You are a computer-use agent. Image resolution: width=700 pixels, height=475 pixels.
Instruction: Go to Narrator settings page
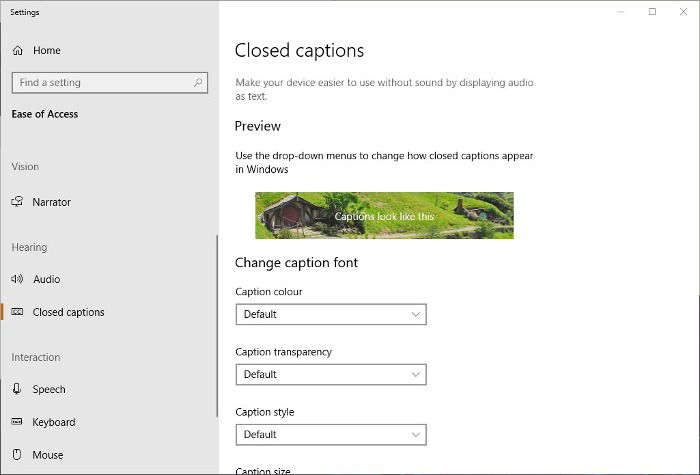click(51, 202)
